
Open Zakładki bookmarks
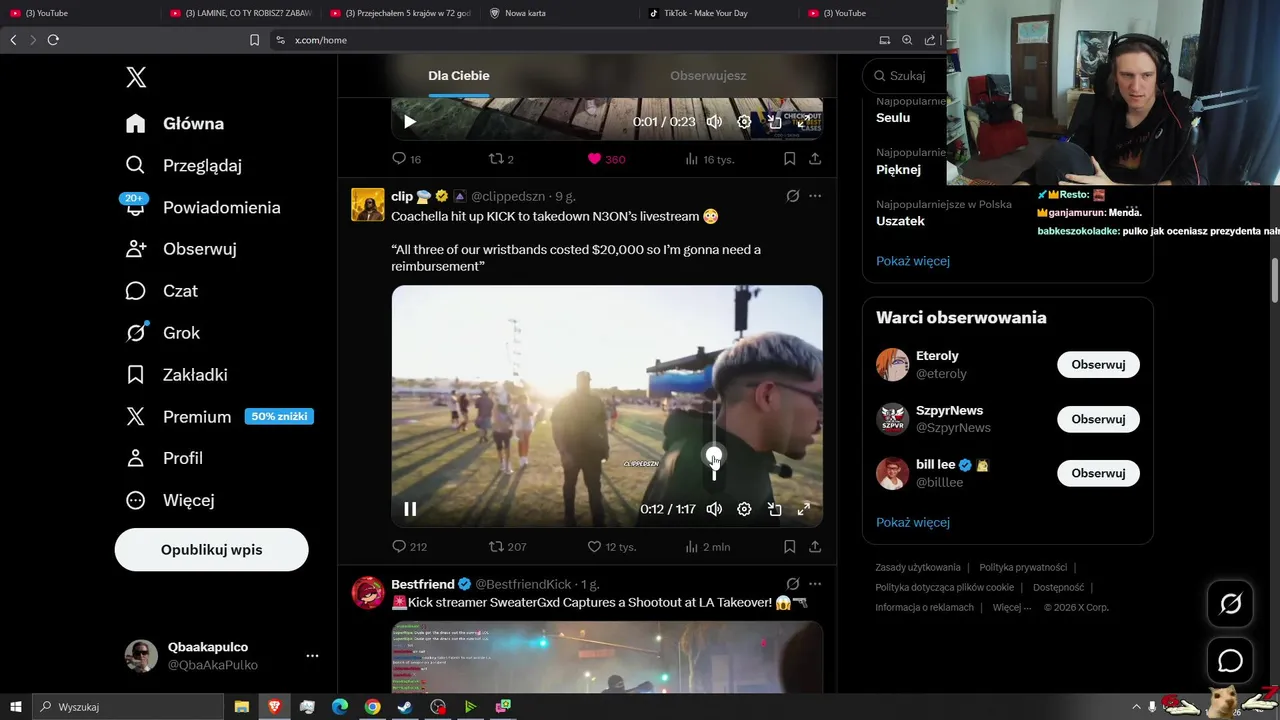177,375
